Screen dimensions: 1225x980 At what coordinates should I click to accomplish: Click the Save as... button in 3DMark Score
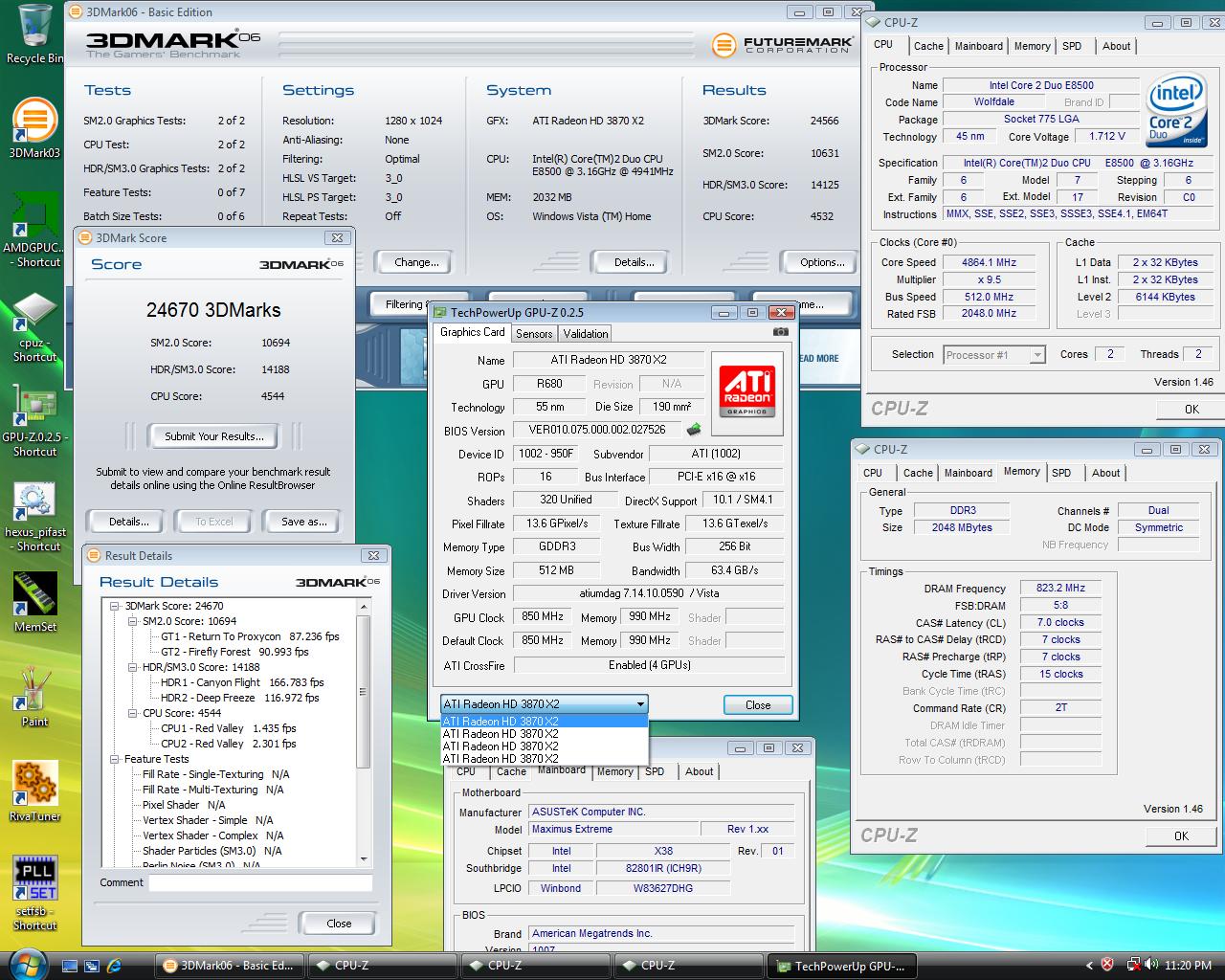(x=303, y=522)
